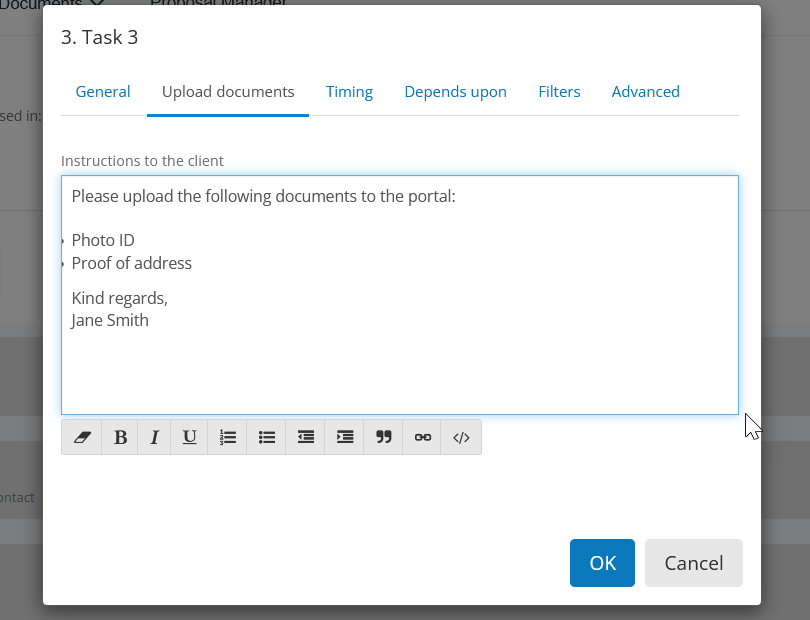Decrease indent of the text

pos(305,437)
